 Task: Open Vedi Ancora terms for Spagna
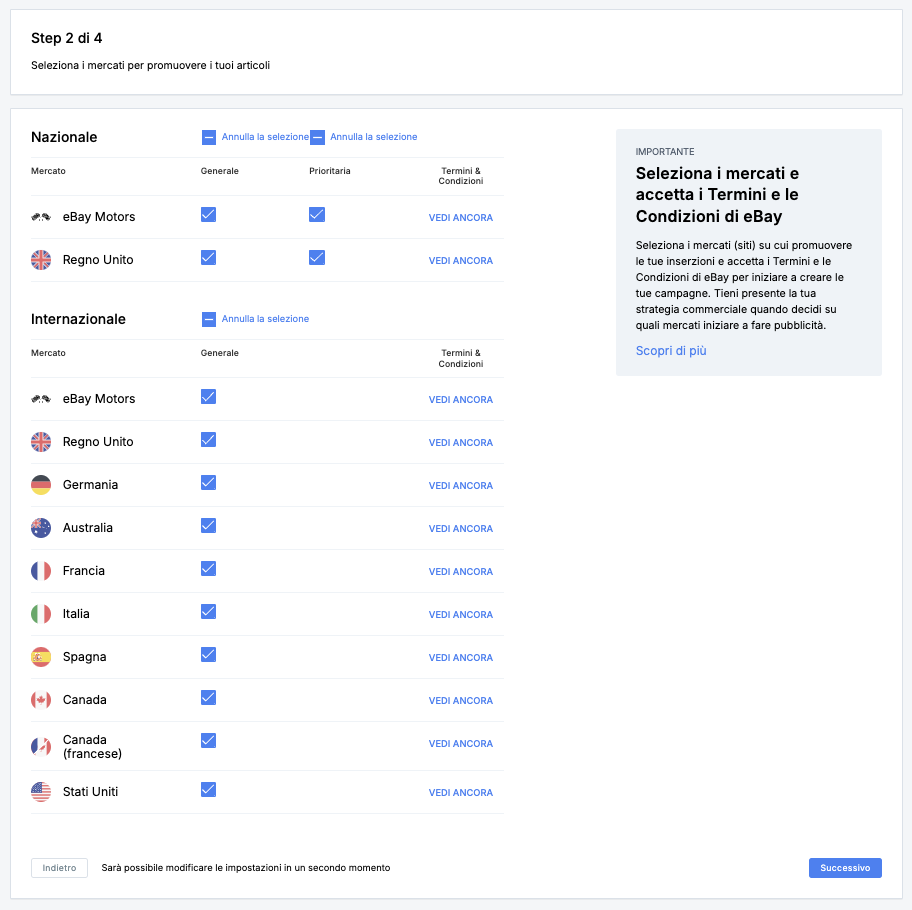tap(460, 658)
